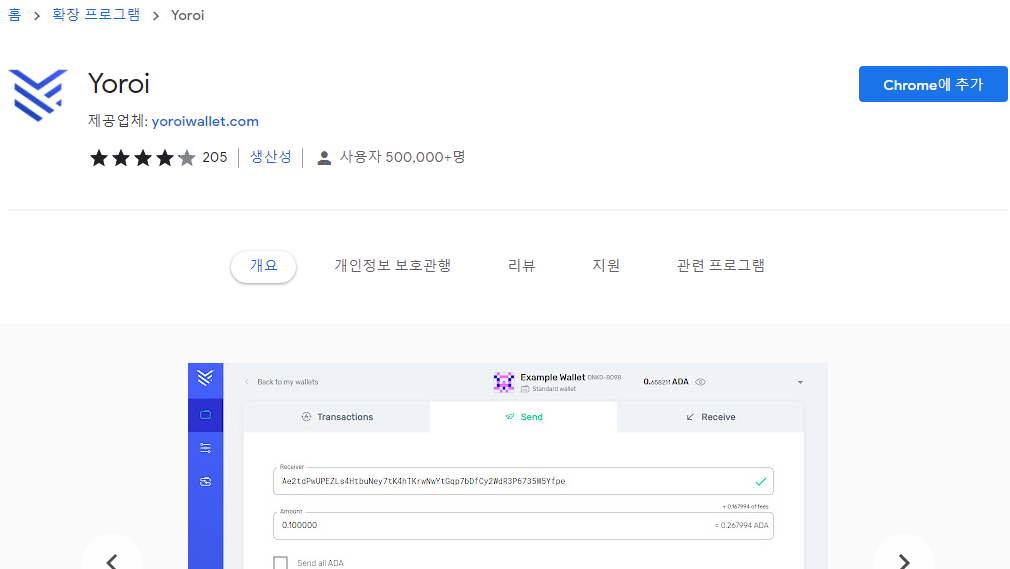This screenshot has height=569, width=1010.
Task: Click the 홈 breadcrumb link
Action: pos(15,15)
